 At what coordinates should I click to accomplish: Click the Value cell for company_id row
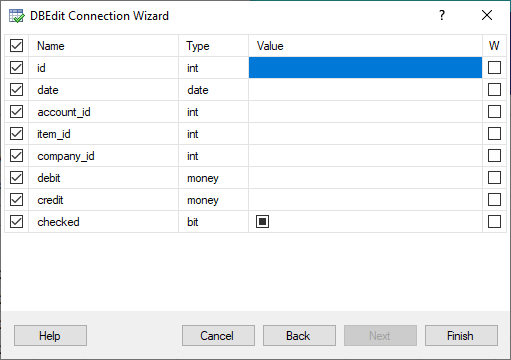[x=365, y=156]
